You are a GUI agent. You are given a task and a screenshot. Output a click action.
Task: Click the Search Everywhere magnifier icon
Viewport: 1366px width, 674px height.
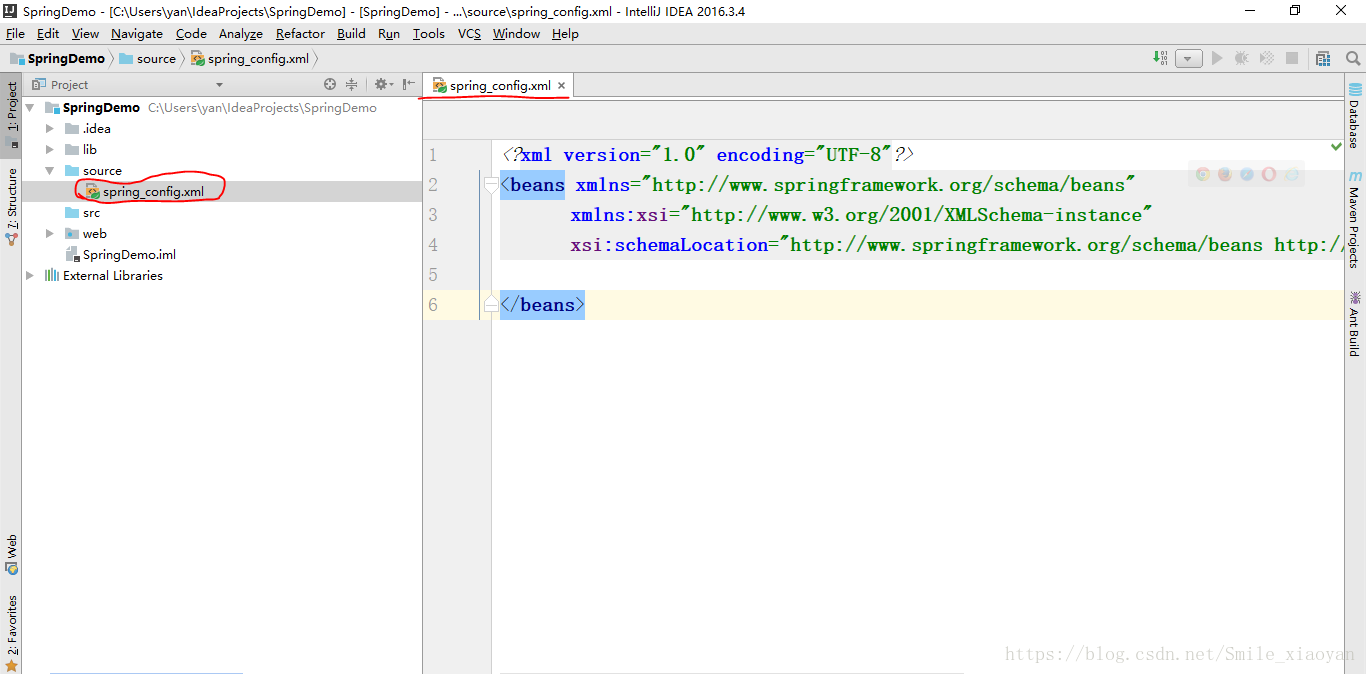pos(1352,58)
